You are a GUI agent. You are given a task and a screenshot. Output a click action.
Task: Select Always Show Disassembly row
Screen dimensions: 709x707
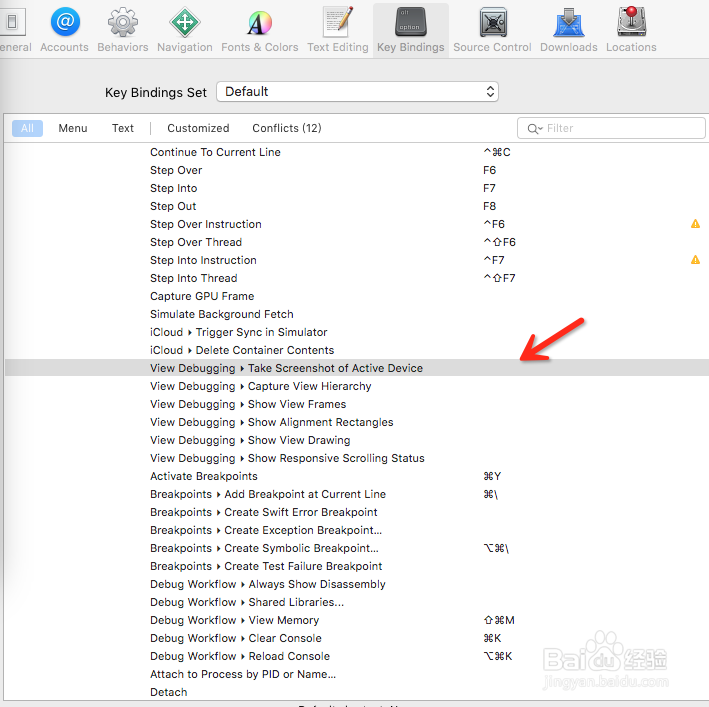(356, 584)
